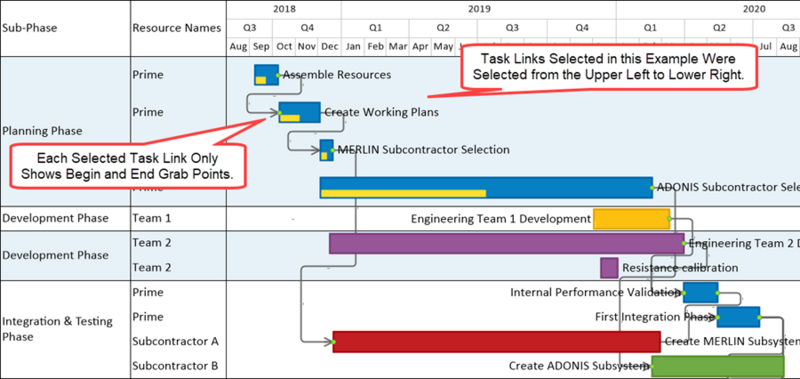Select the Integration & Testing Phase label
800x379 pixels.
click(x=57, y=329)
